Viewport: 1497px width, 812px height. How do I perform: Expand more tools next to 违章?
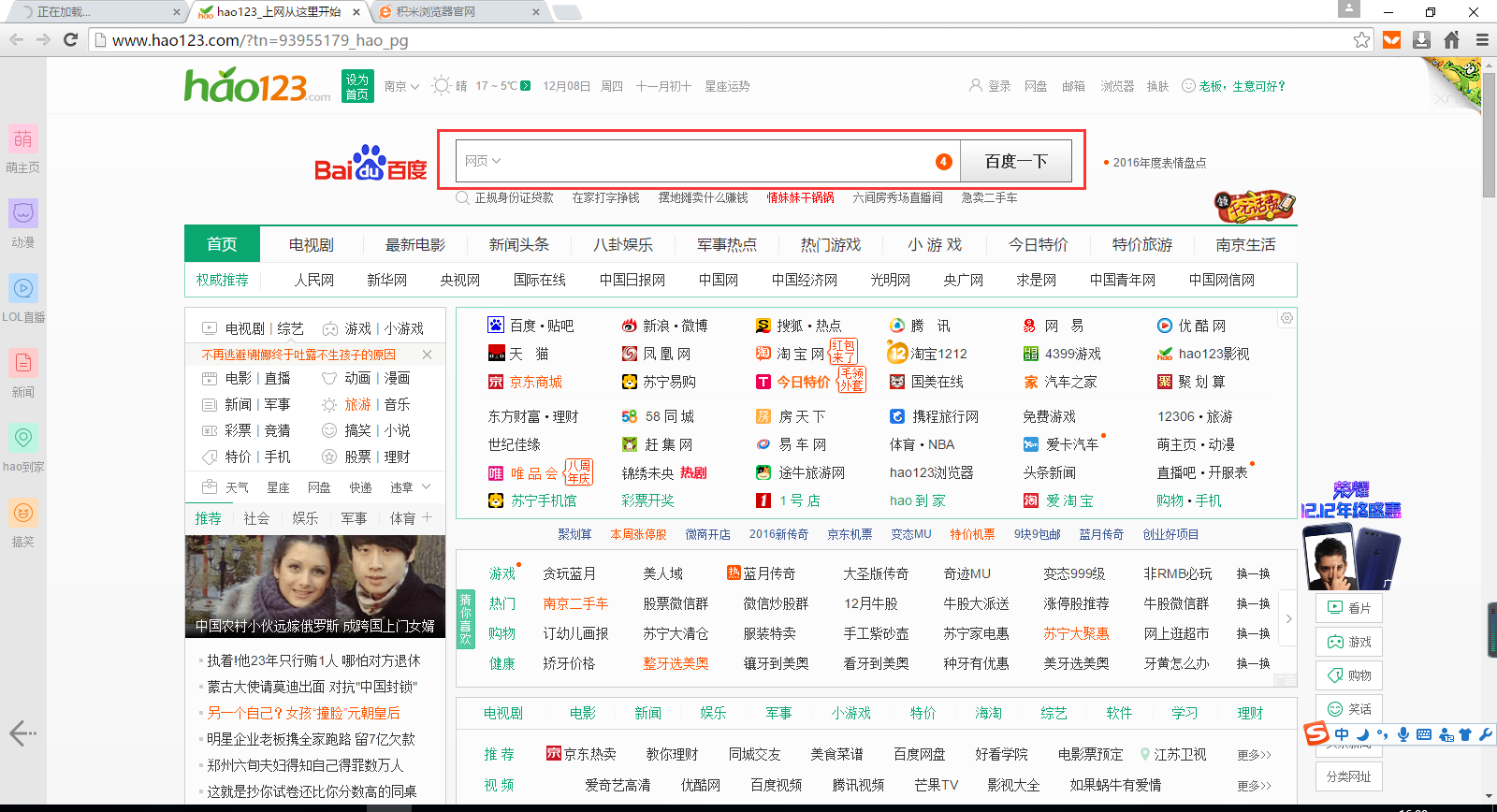(x=427, y=486)
